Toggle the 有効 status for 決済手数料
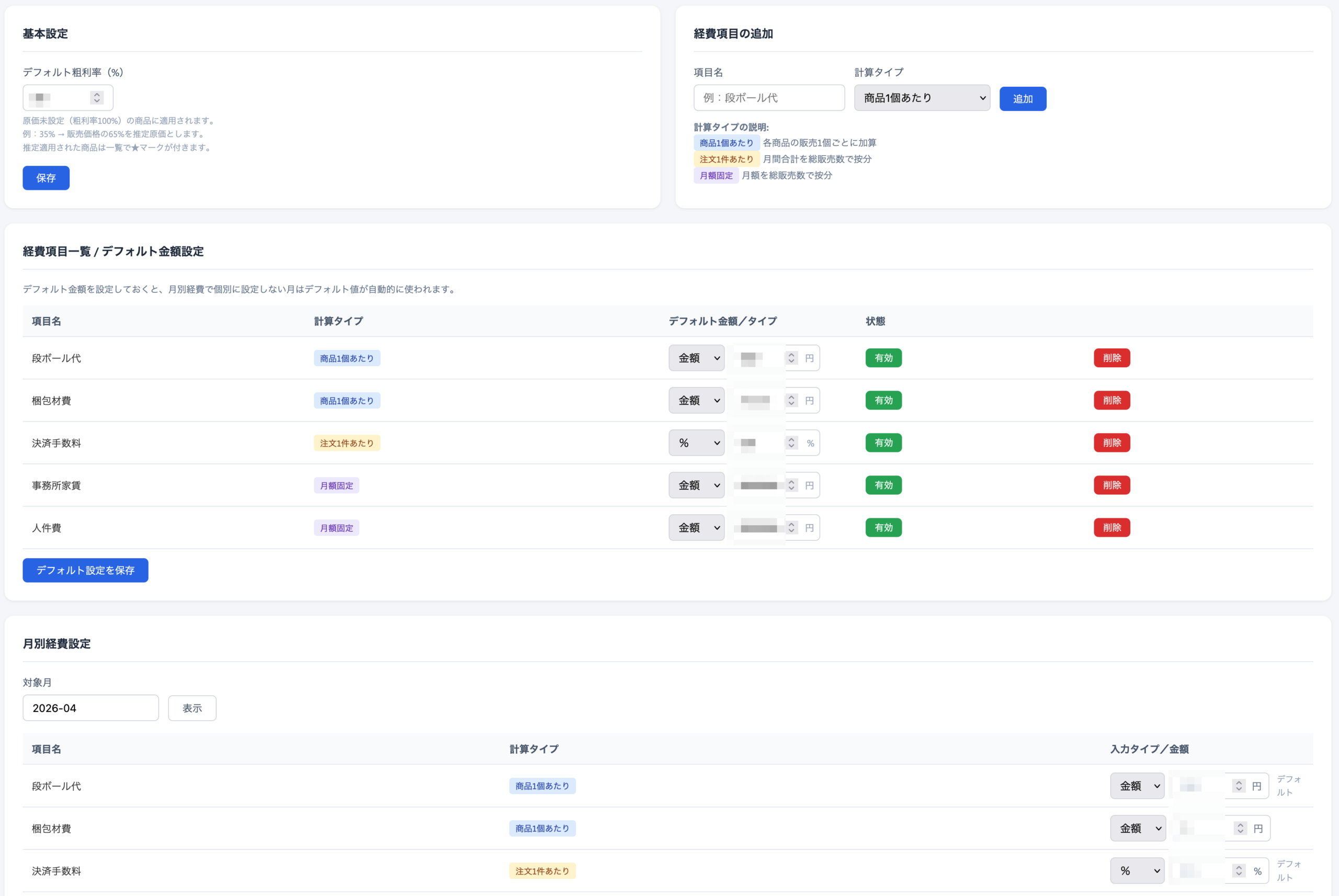 pyautogui.click(x=883, y=443)
